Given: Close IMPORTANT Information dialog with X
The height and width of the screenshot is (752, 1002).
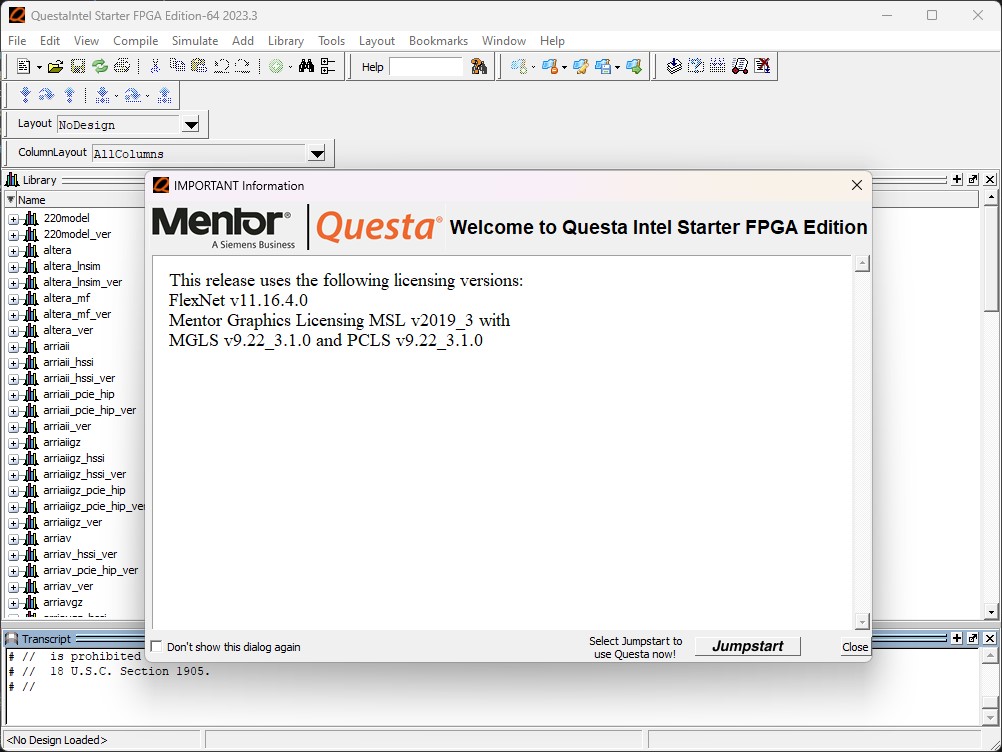Looking at the screenshot, I should pyautogui.click(x=857, y=185).
